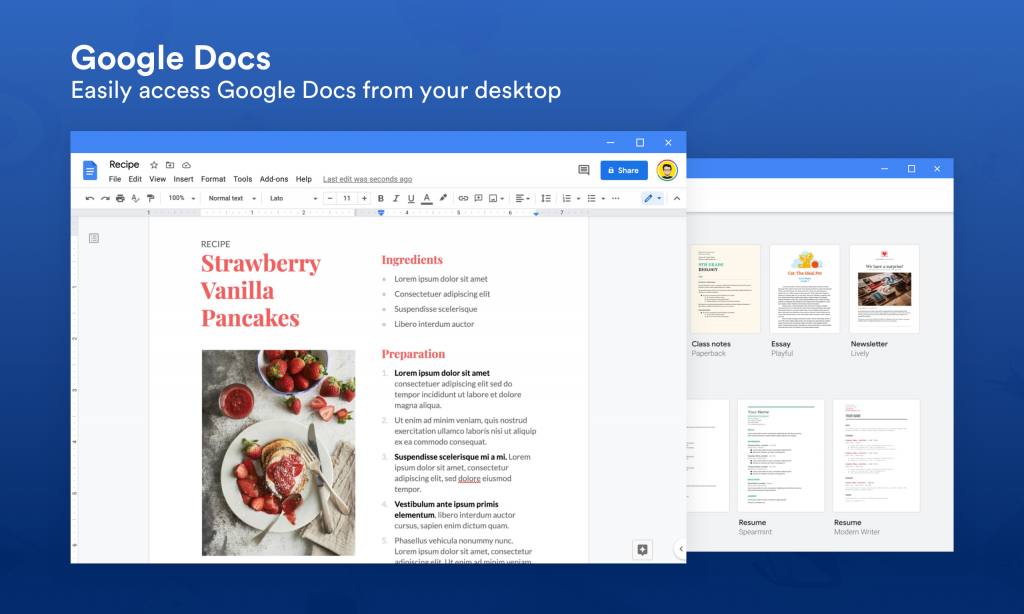Open the Help menu
Image resolution: width=1024 pixels, height=614 pixels.
pos(304,179)
